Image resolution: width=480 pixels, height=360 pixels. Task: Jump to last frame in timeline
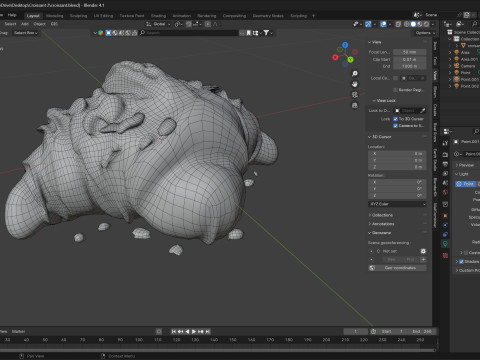point(208,331)
